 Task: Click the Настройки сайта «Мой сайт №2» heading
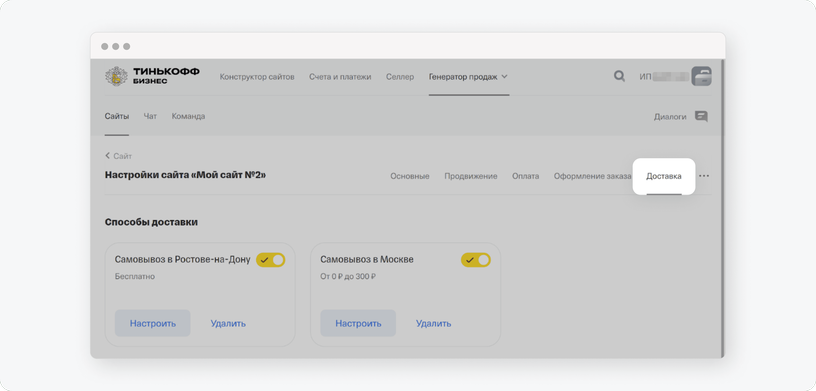click(185, 175)
